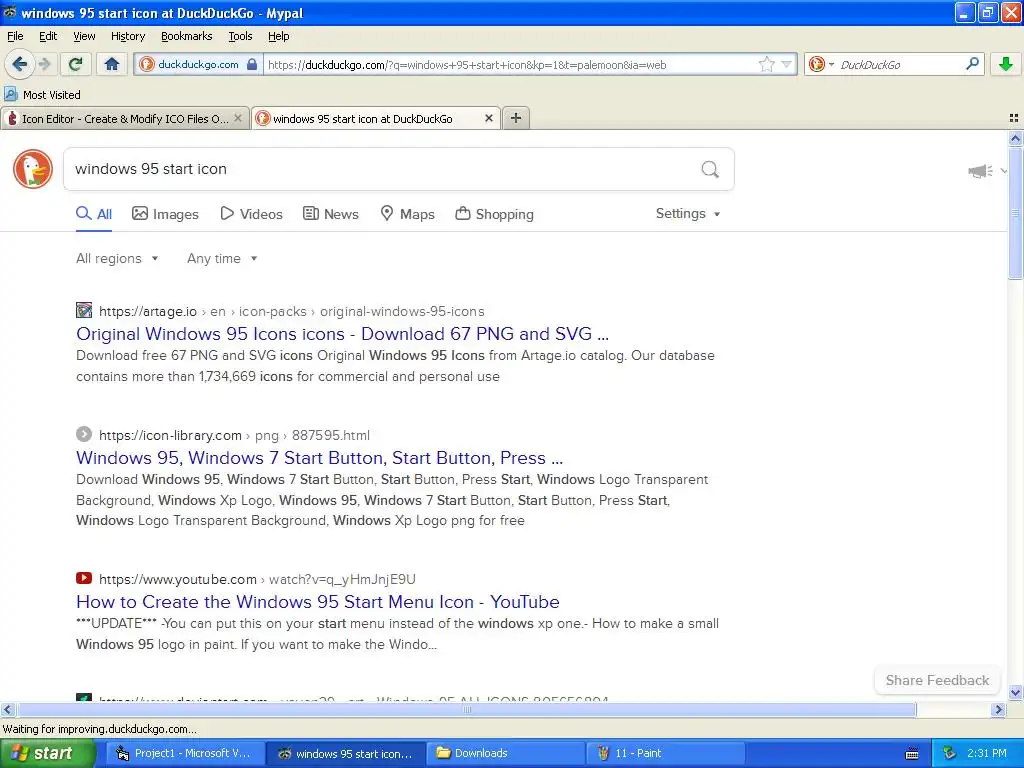Expand the All regions filter
This screenshot has width=1024, height=768.
(x=118, y=259)
